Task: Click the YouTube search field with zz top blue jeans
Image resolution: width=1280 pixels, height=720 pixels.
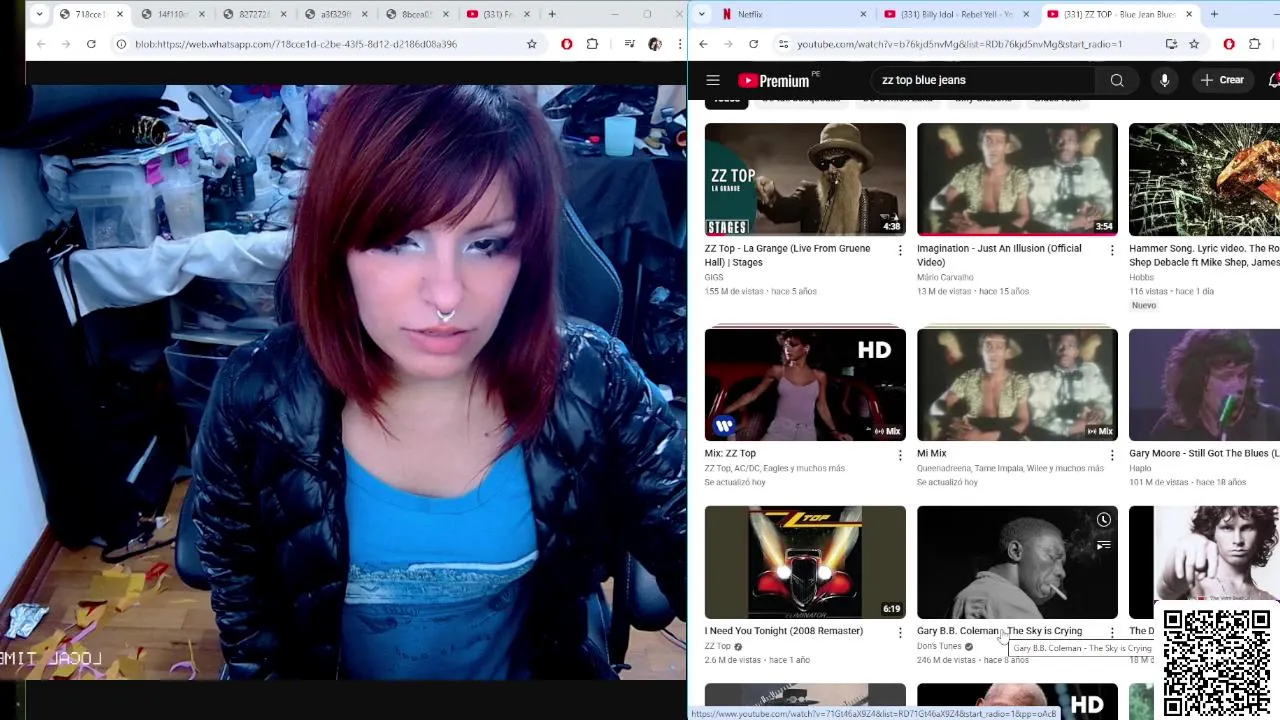Action: [x=985, y=80]
